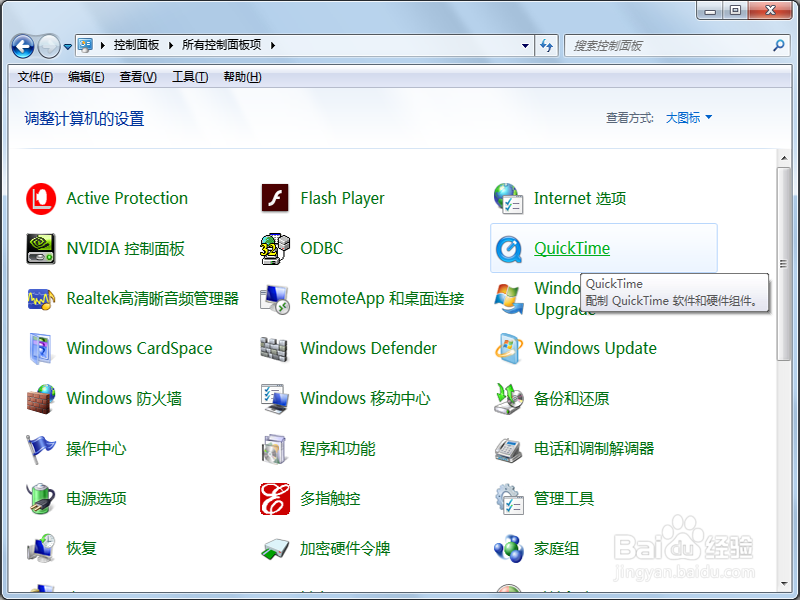This screenshot has height=600, width=800.
Task: Click the 备份和还原 link text
Action: pyautogui.click(x=571, y=398)
